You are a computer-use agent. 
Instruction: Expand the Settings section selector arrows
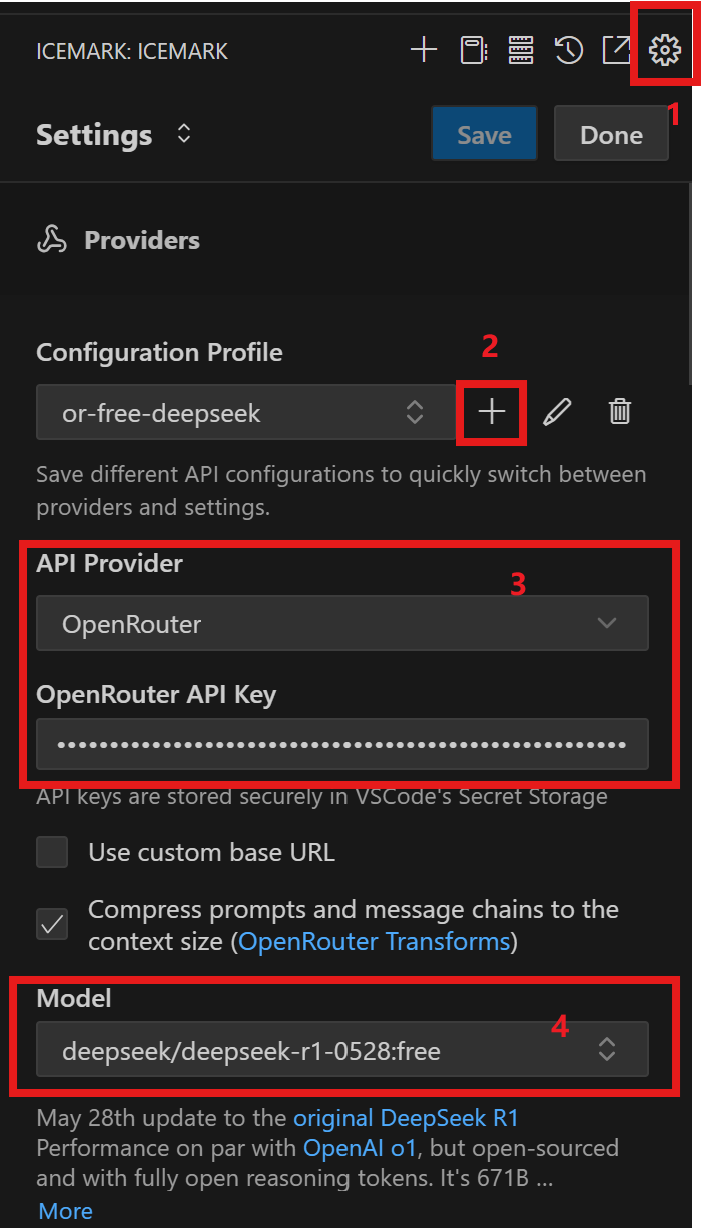point(184,134)
